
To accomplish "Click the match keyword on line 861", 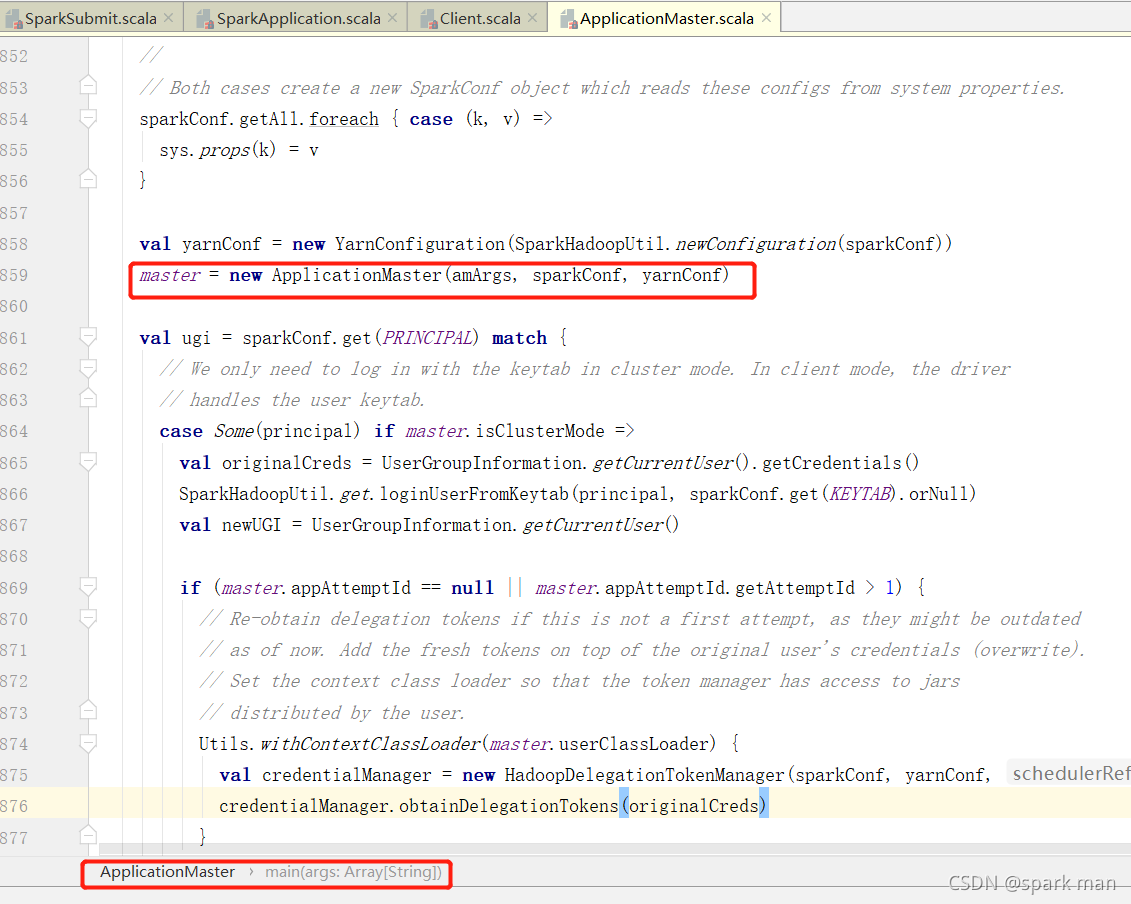I will pyautogui.click(x=519, y=338).
